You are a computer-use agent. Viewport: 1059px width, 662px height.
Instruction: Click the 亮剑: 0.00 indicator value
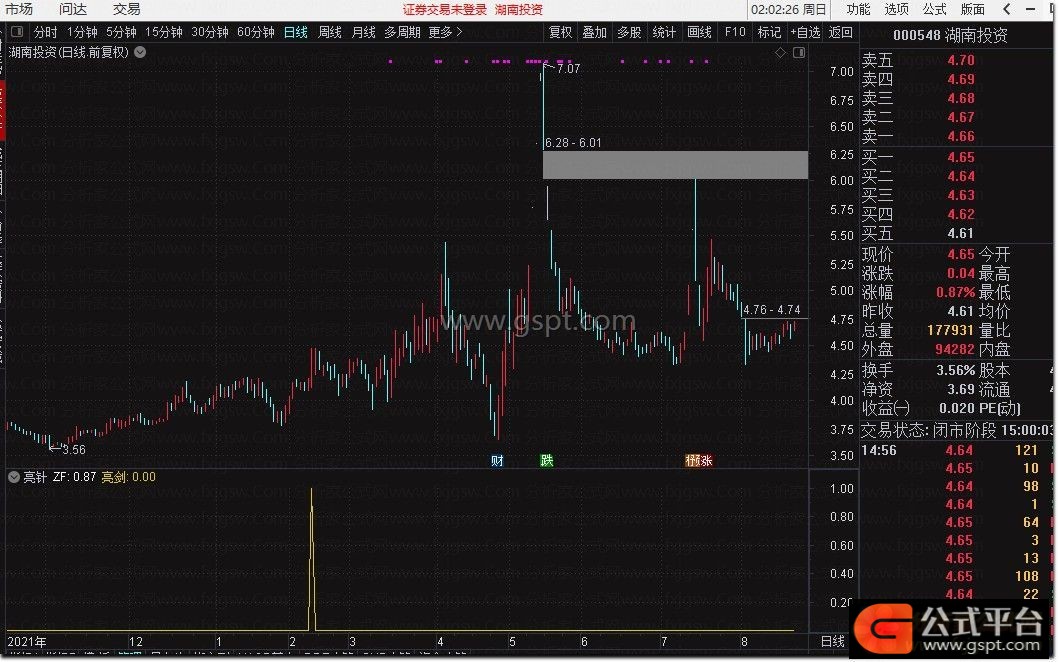click(x=128, y=477)
